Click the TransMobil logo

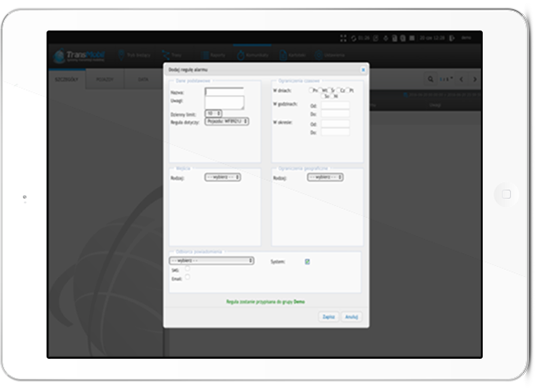pyautogui.click(x=79, y=56)
